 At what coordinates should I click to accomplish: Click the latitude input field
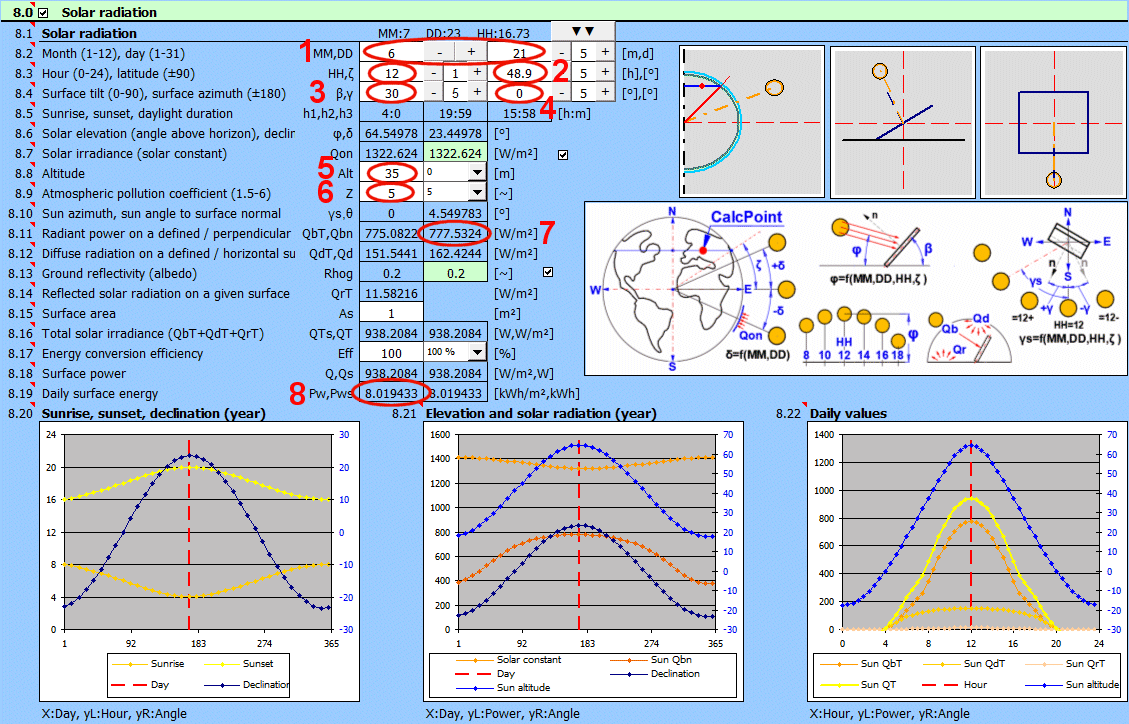coord(519,73)
